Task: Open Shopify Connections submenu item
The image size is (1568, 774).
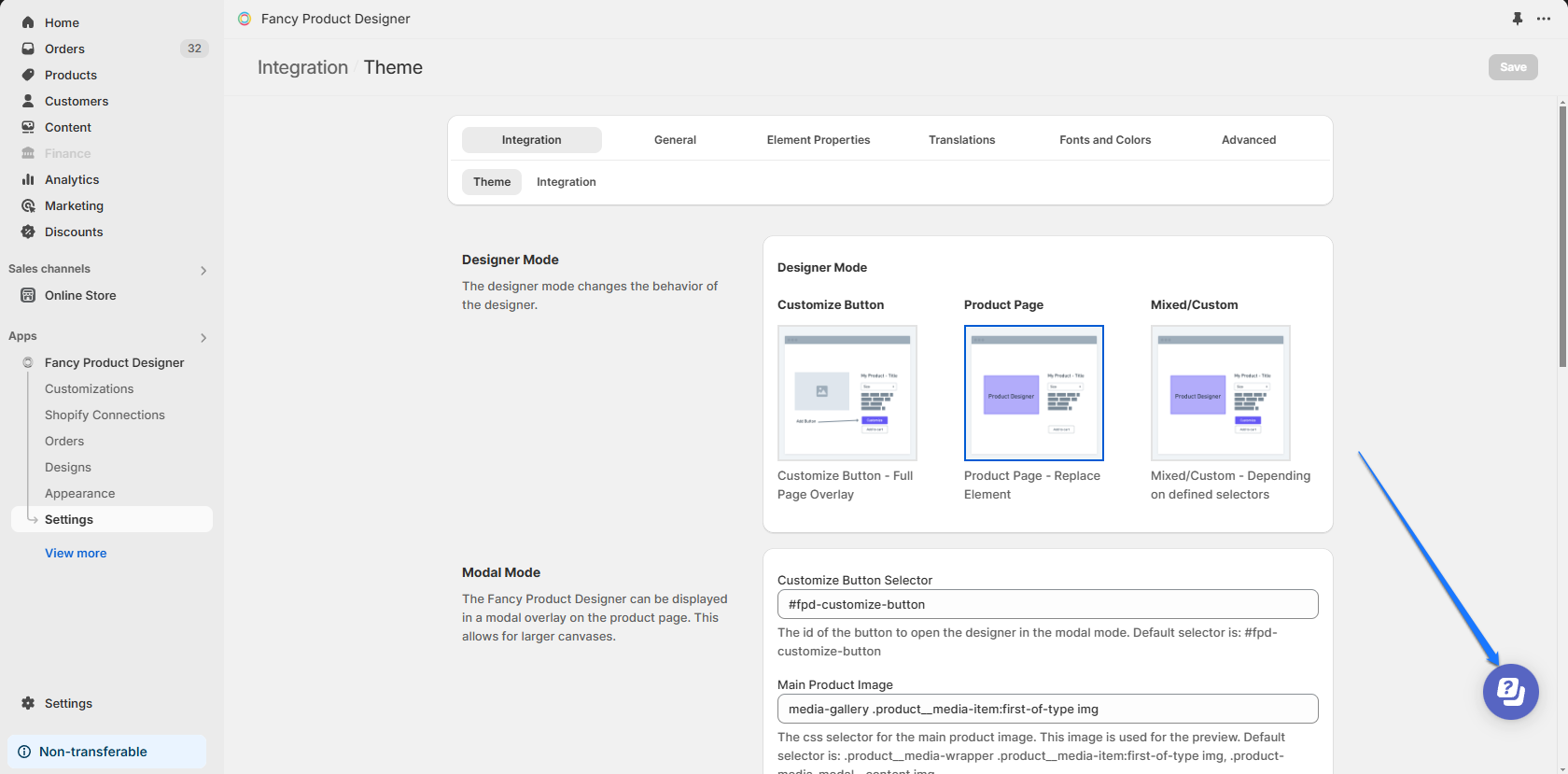Action: 105,415
